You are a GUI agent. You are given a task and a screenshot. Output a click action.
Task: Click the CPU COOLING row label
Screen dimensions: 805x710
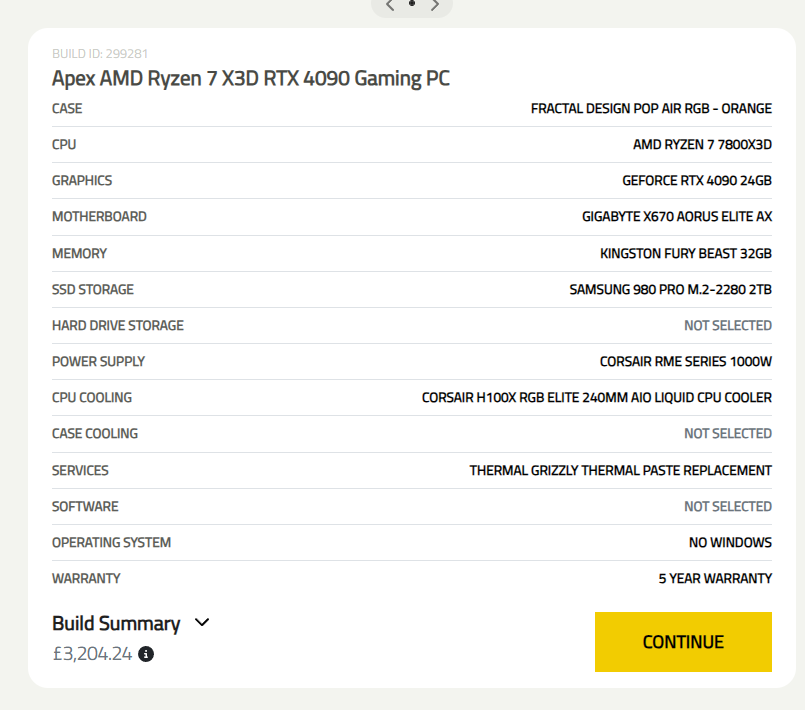92,397
